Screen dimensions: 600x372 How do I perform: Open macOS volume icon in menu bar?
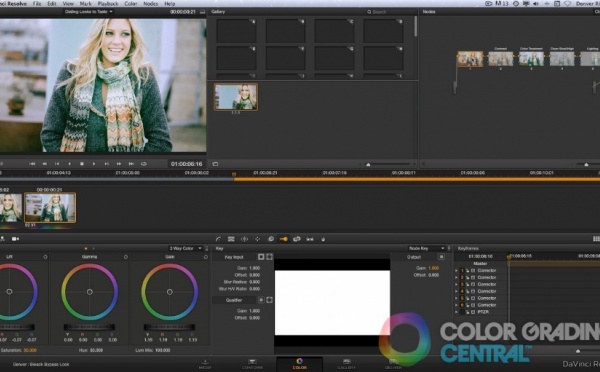[536, 3]
